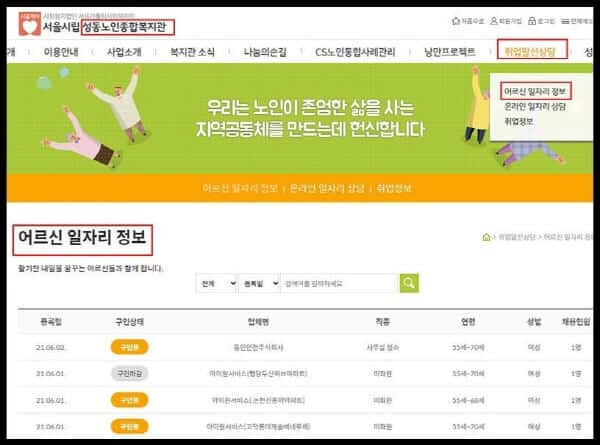600x445 pixels.
Task: Open the company name in the 21.06.02 row
Action: [258, 347]
